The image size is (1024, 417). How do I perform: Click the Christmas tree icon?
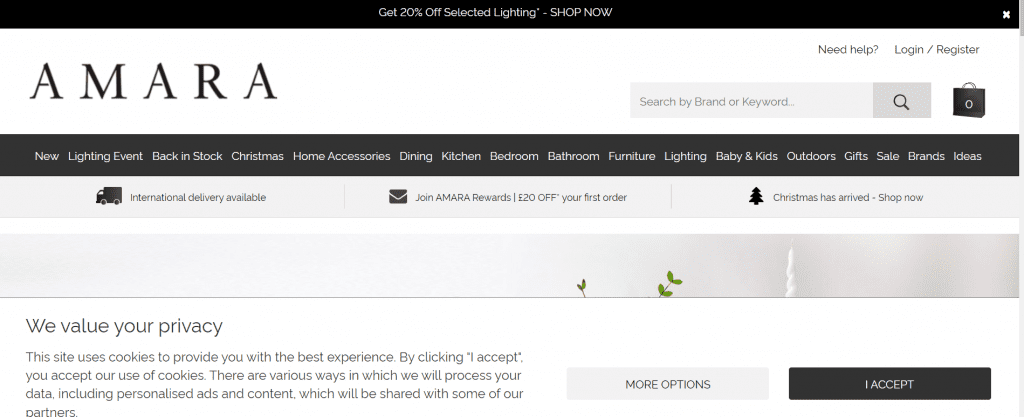(756, 197)
